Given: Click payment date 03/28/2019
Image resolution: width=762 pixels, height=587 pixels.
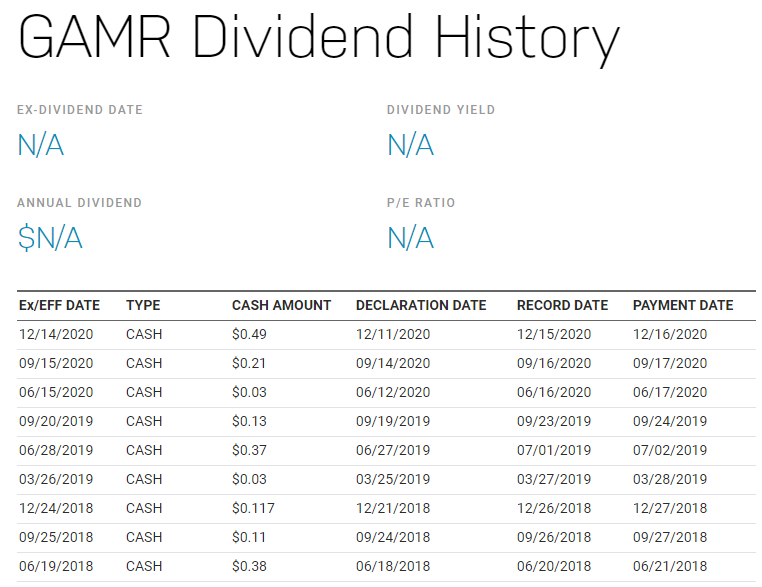Looking at the screenshot, I should (670, 479).
